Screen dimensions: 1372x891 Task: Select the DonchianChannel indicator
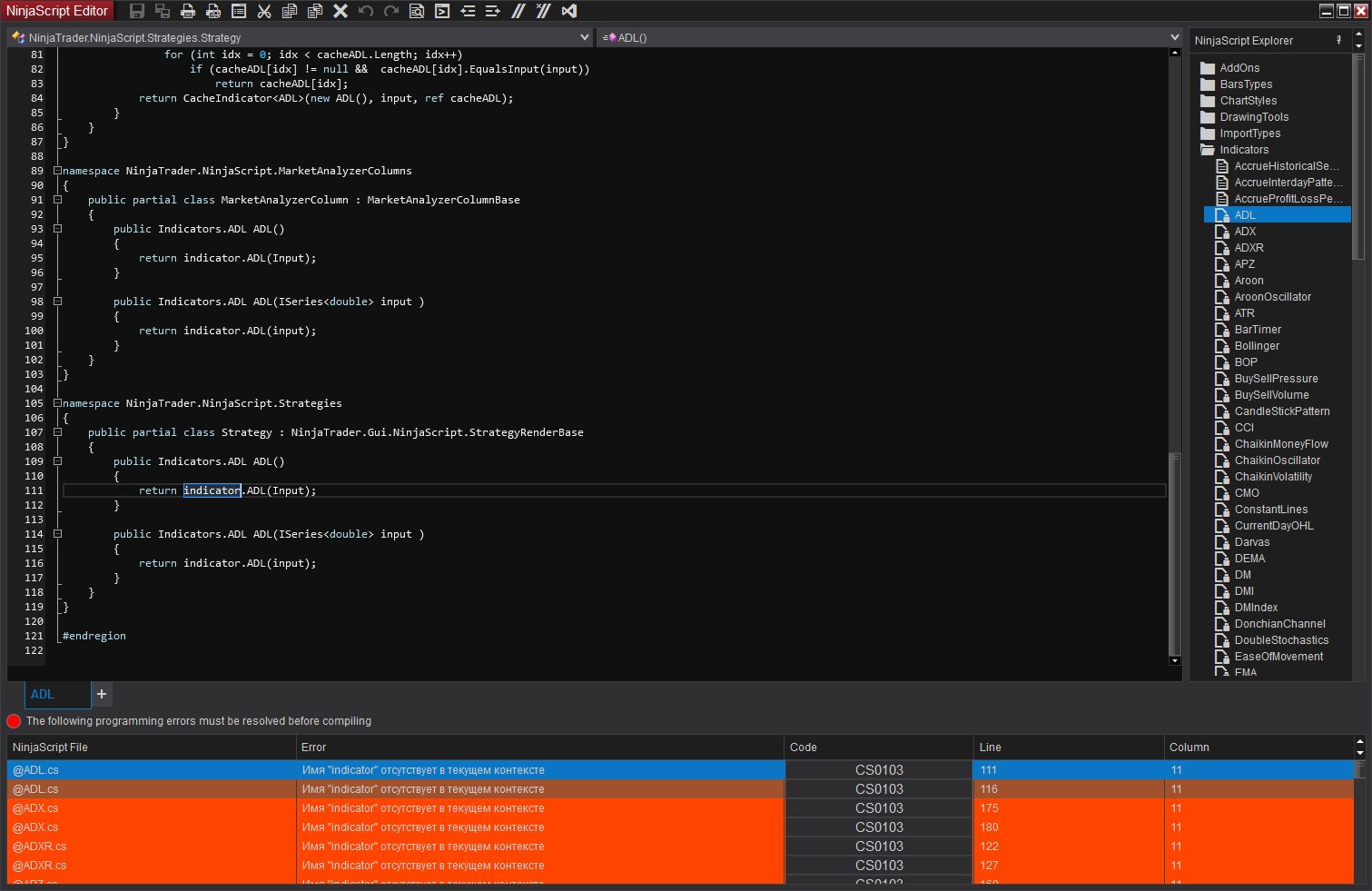pyautogui.click(x=1270, y=624)
